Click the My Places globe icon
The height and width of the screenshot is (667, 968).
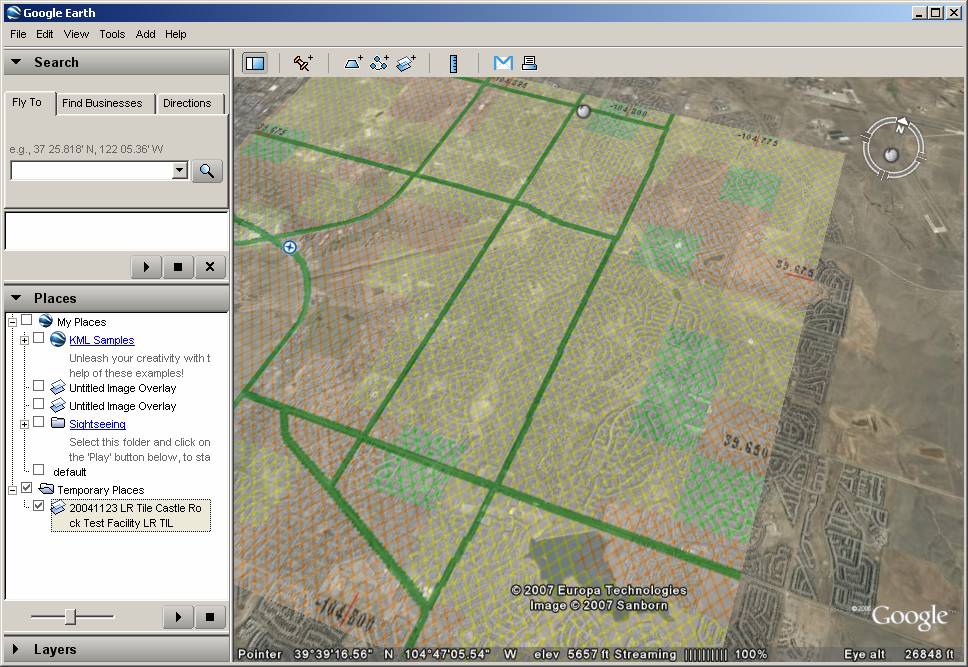pyautogui.click(x=46, y=321)
